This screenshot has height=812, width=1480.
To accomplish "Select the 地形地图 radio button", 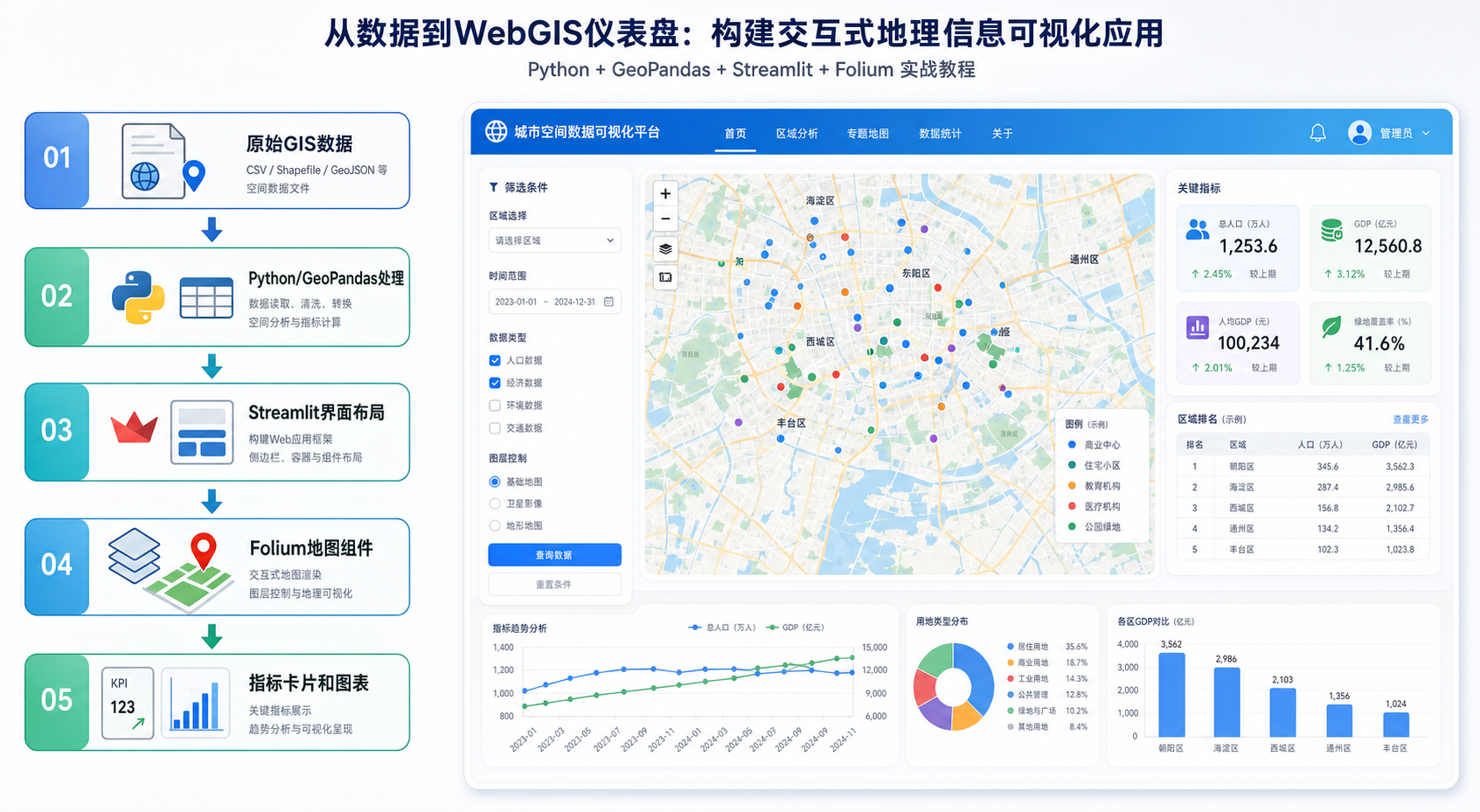I will point(495,525).
